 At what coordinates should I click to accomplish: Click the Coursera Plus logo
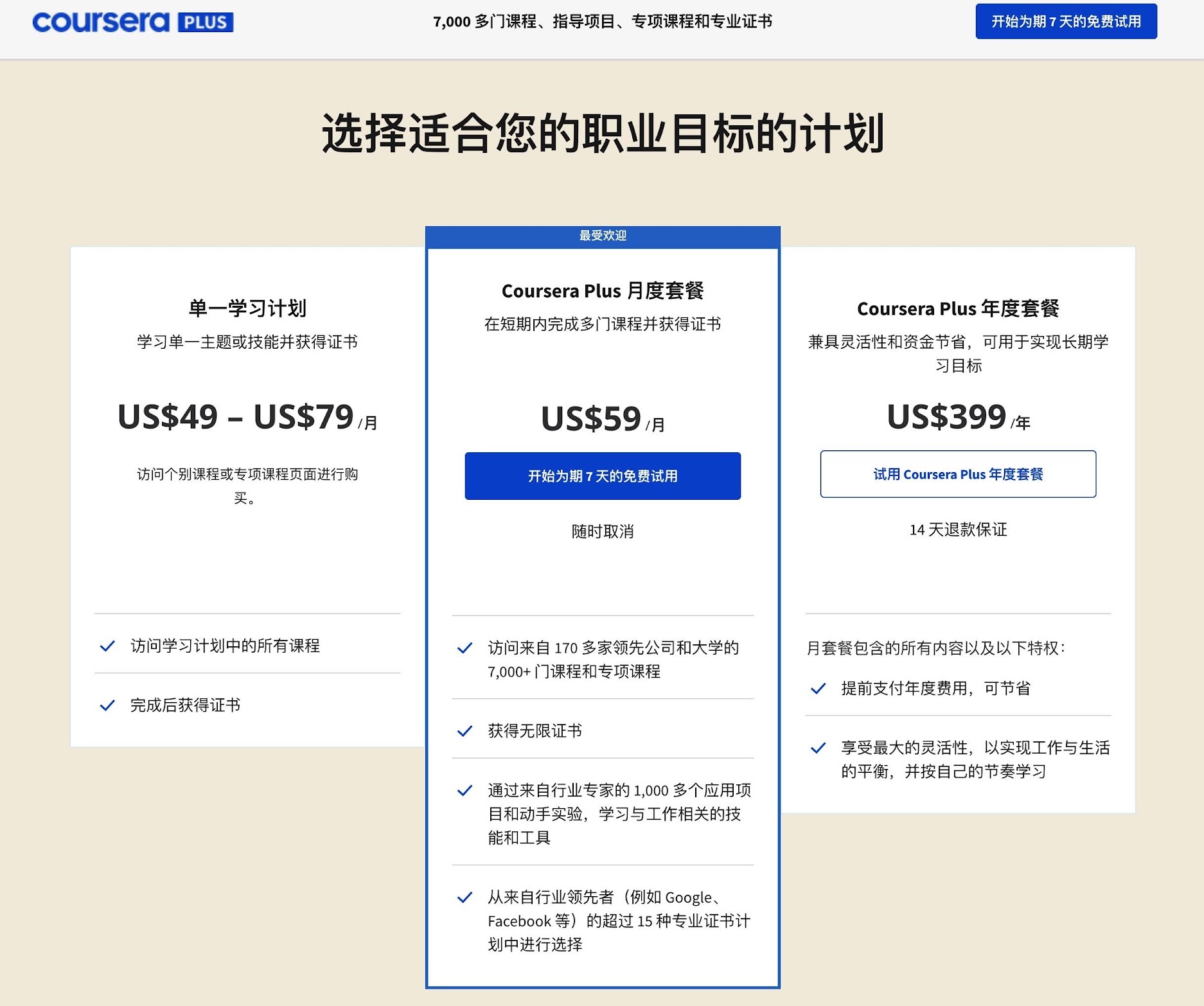pyautogui.click(x=133, y=22)
